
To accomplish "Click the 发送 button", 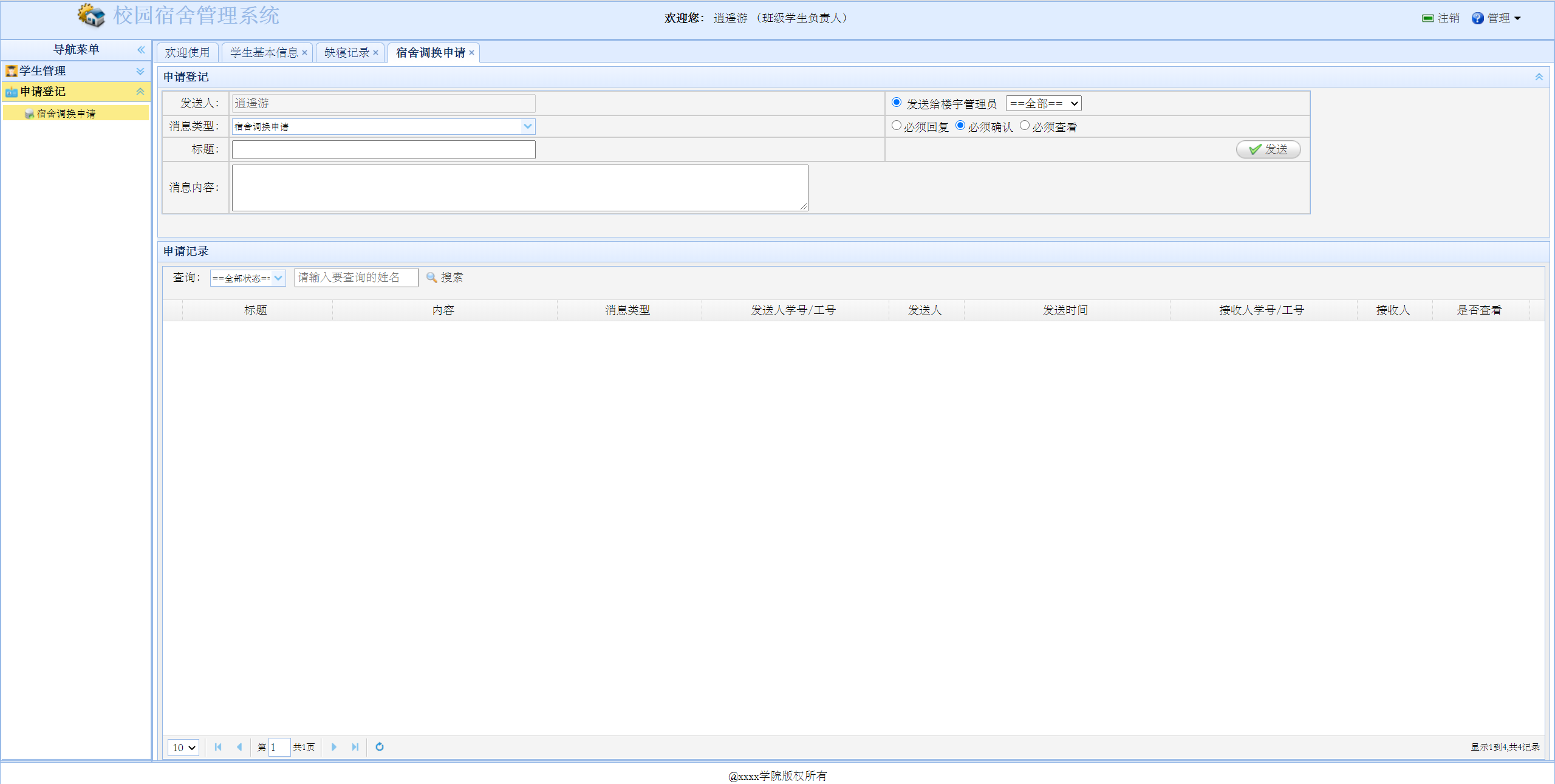I will 1268,149.
